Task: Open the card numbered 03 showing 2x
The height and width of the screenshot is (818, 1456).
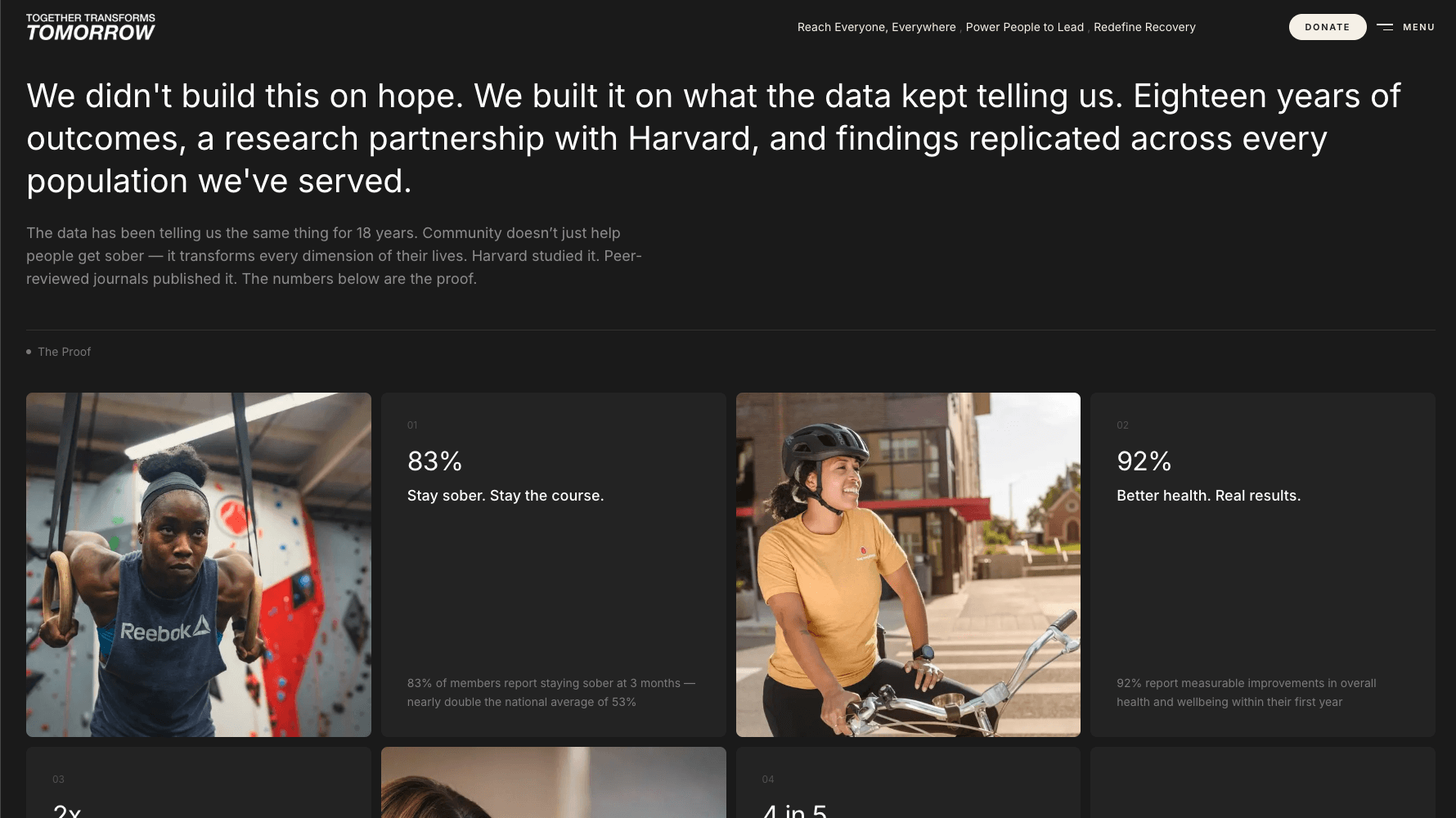Action: (199, 785)
